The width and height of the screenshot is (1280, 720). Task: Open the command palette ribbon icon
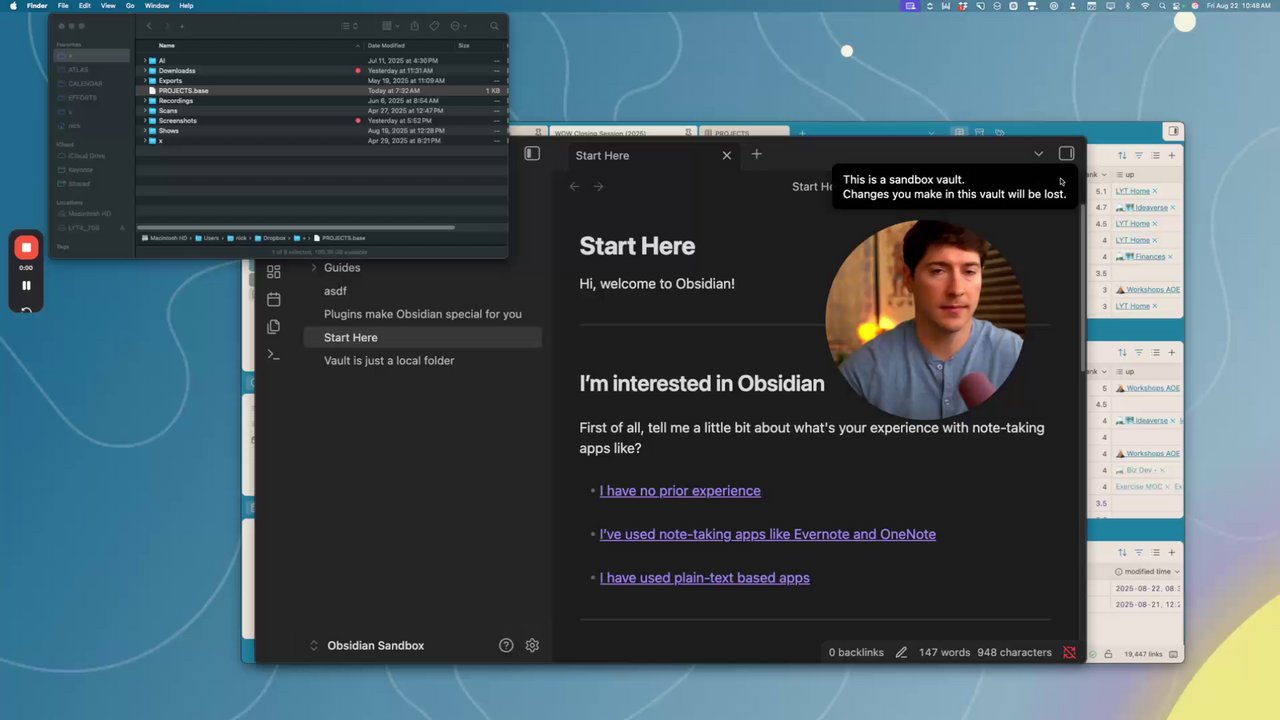tap(274, 354)
